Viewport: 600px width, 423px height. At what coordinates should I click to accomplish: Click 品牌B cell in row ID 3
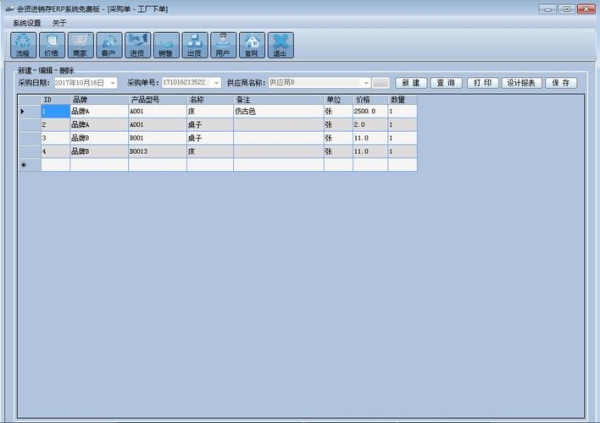click(x=99, y=138)
